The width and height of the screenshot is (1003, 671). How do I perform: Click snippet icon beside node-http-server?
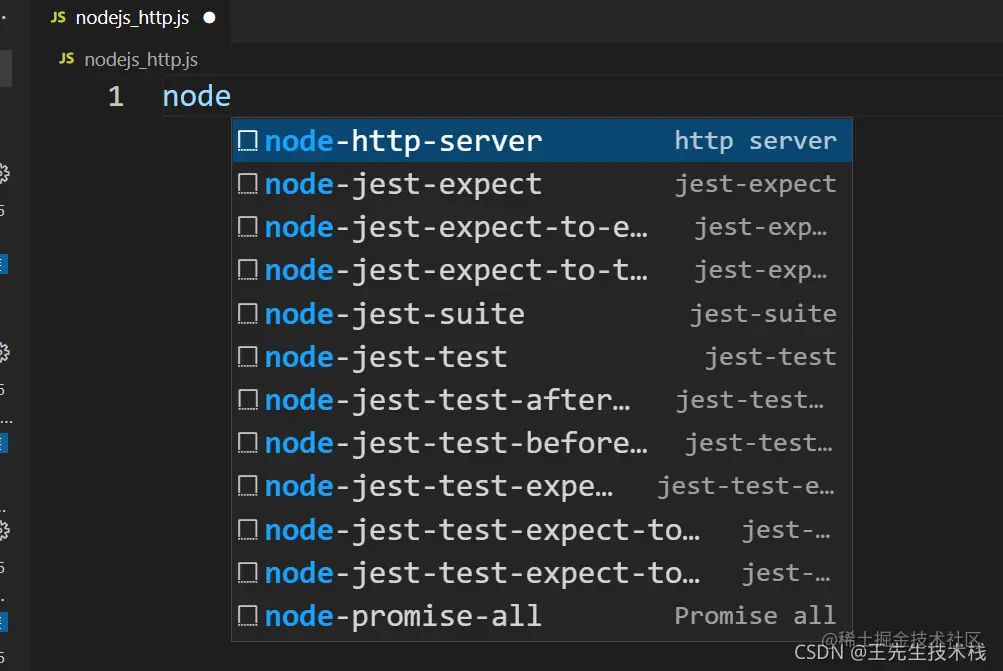[x=248, y=141]
